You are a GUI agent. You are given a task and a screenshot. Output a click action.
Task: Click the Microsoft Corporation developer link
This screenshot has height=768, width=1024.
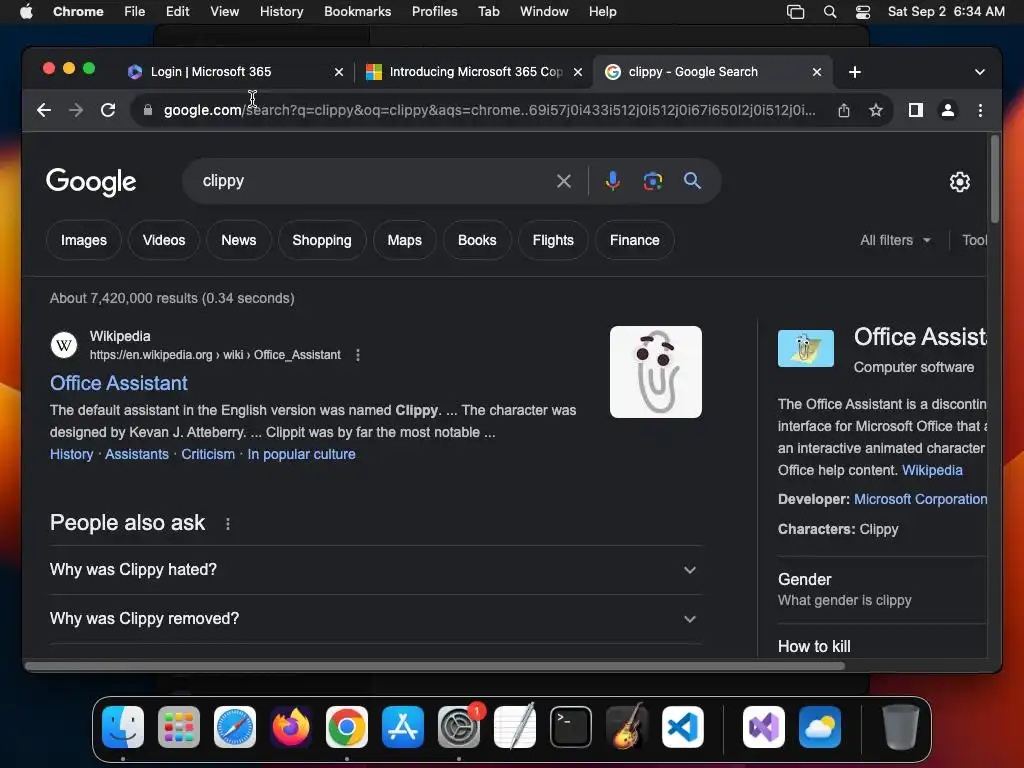(x=920, y=500)
